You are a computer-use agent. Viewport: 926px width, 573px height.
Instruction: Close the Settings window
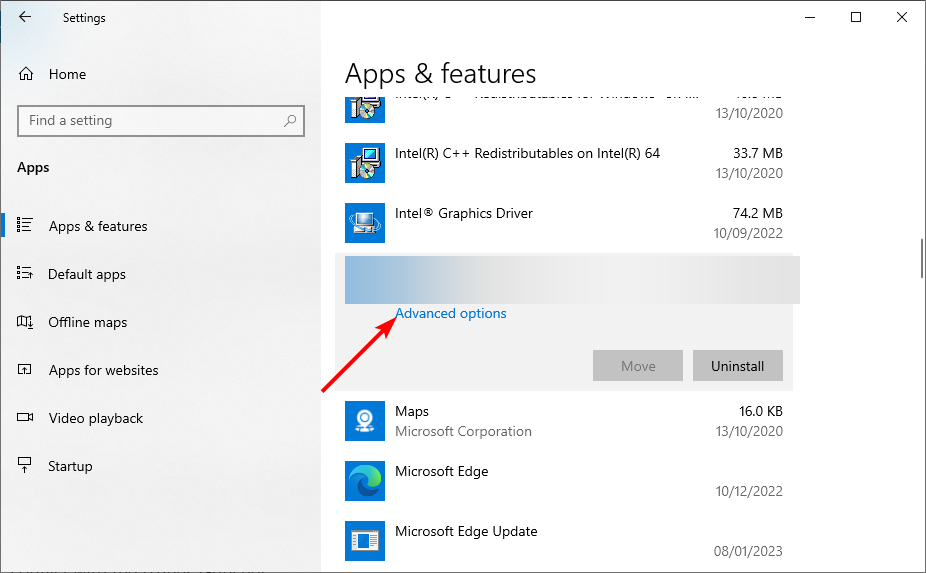point(902,17)
